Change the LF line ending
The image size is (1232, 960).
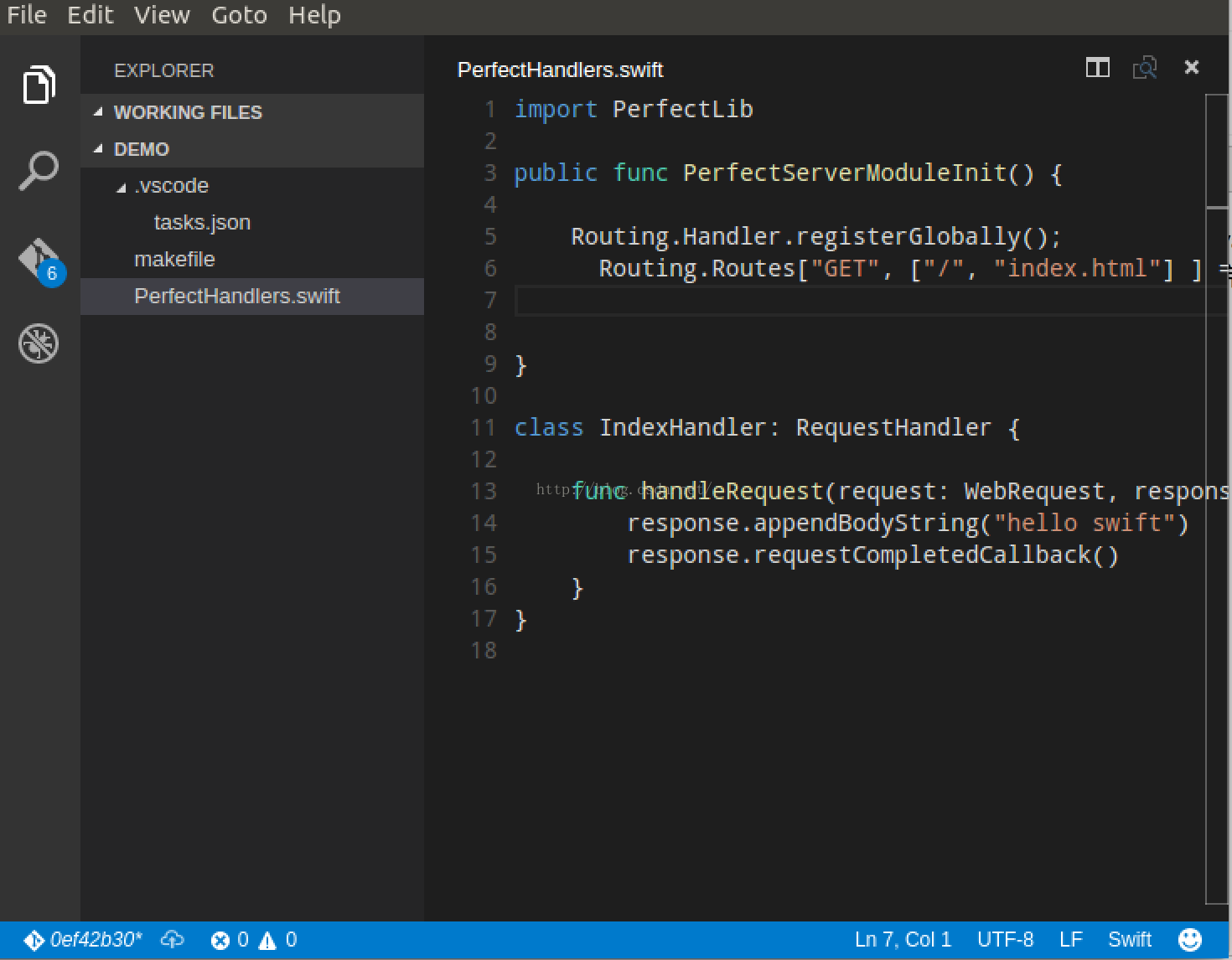pos(1070,940)
